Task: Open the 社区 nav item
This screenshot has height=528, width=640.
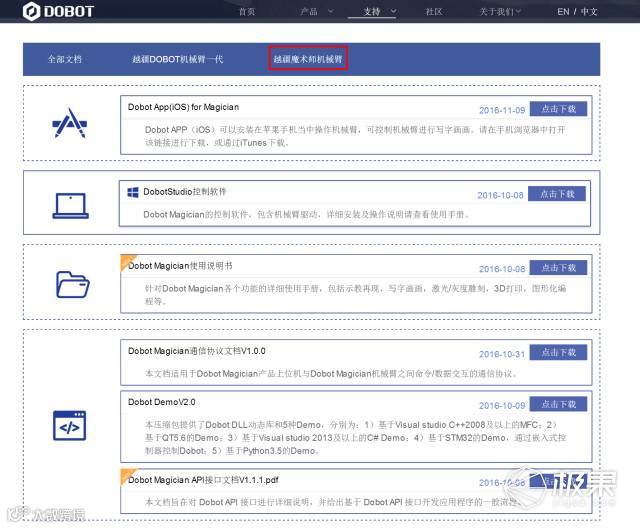Action: (x=434, y=11)
